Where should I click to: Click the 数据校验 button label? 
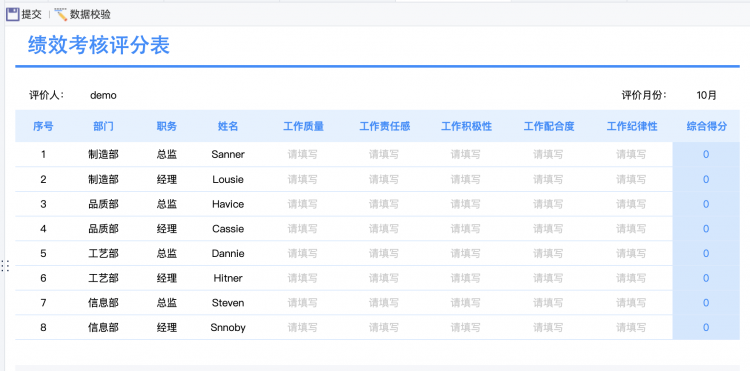click(90, 14)
